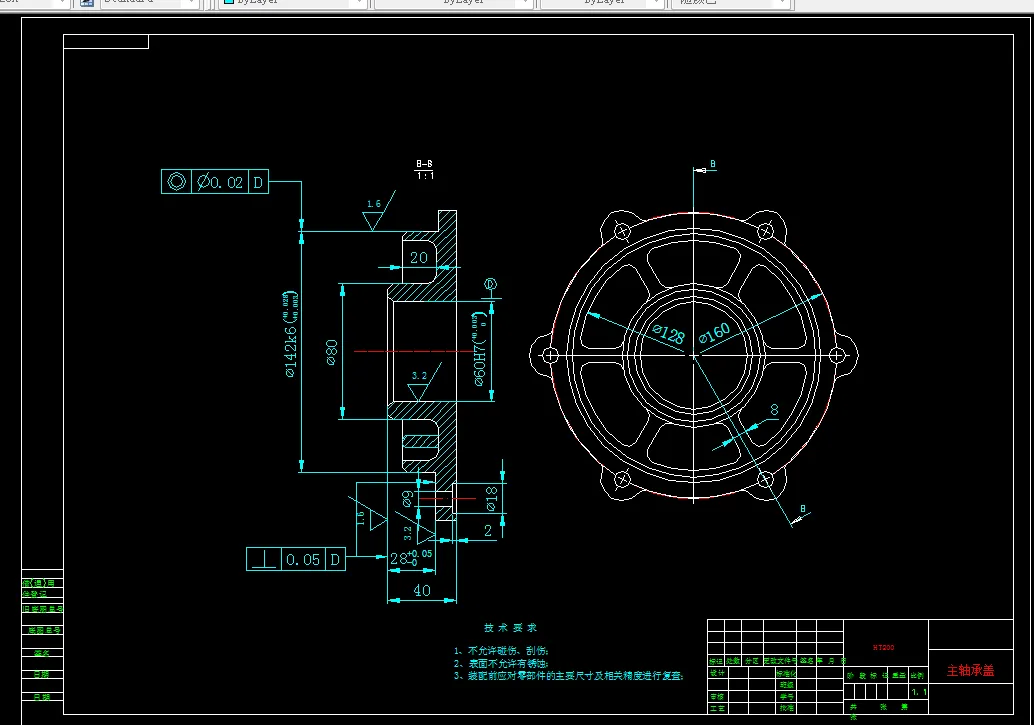The width and height of the screenshot is (1034, 725).
Task: Select the Ø142k6 diameter dimension
Action: tap(291, 334)
